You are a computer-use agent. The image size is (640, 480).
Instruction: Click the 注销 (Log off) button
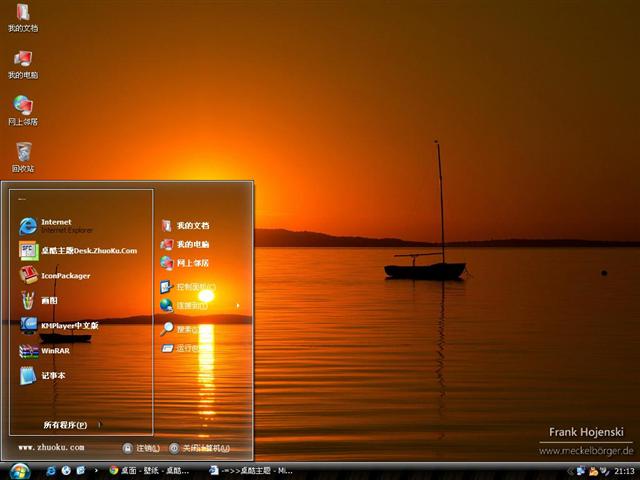(x=142, y=448)
